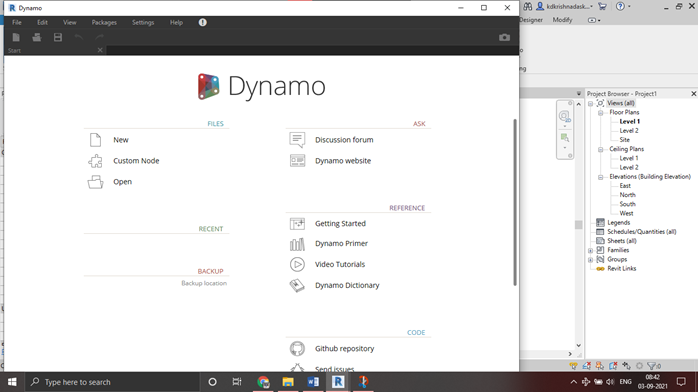The width and height of the screenshot is (698, 392).
Task: Click the Revit view scroll down arrow
Action: pyautogui.click(x=578, y=345)
